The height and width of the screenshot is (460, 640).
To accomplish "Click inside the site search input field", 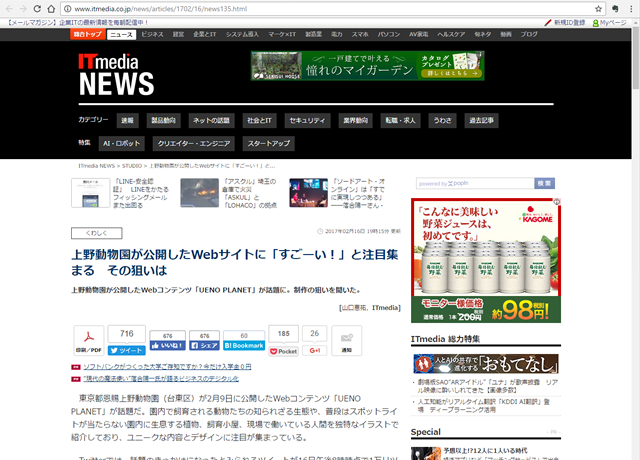I will [472, 183].
